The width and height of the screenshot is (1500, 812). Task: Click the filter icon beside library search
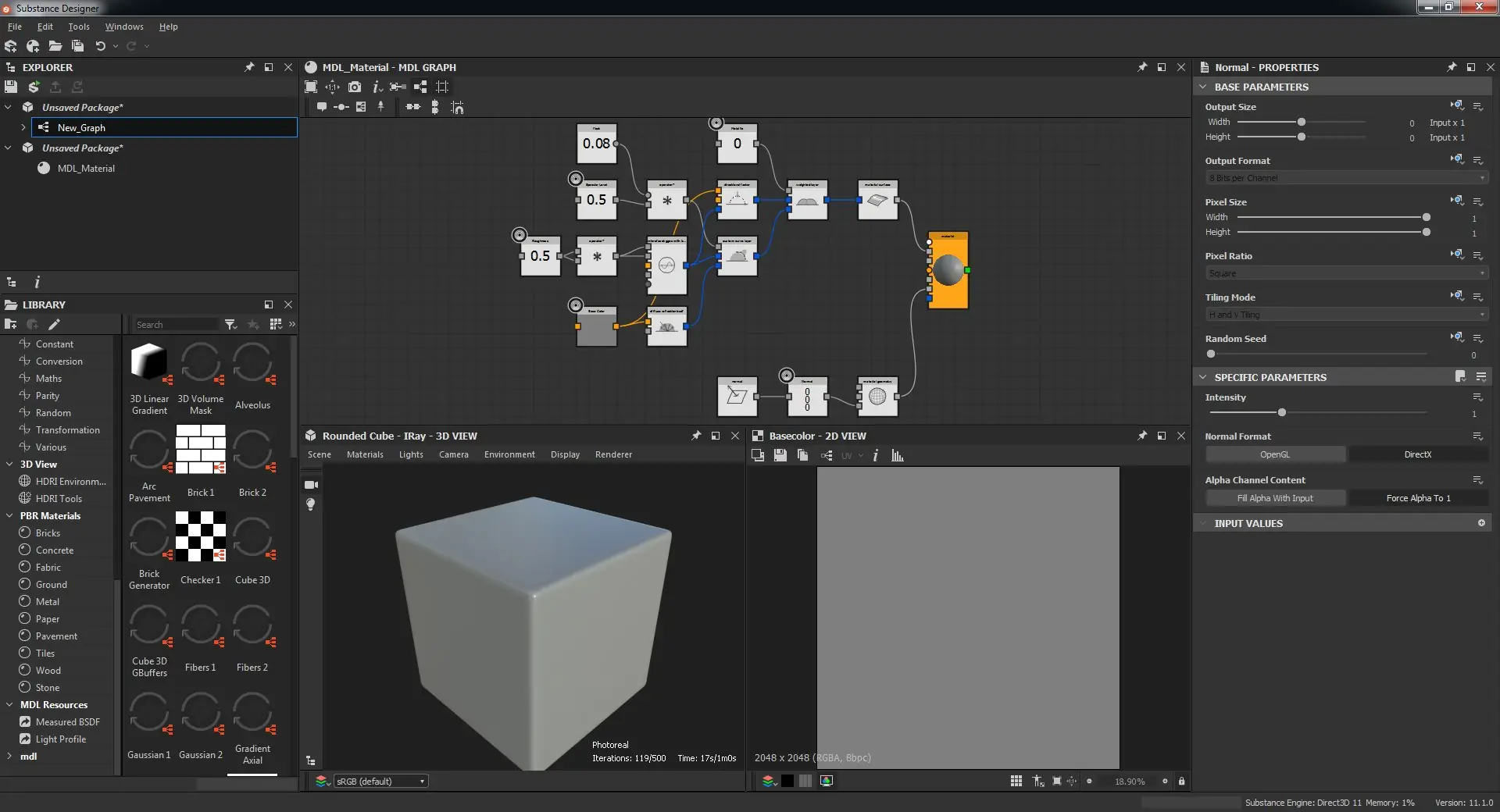pos(230,324)
